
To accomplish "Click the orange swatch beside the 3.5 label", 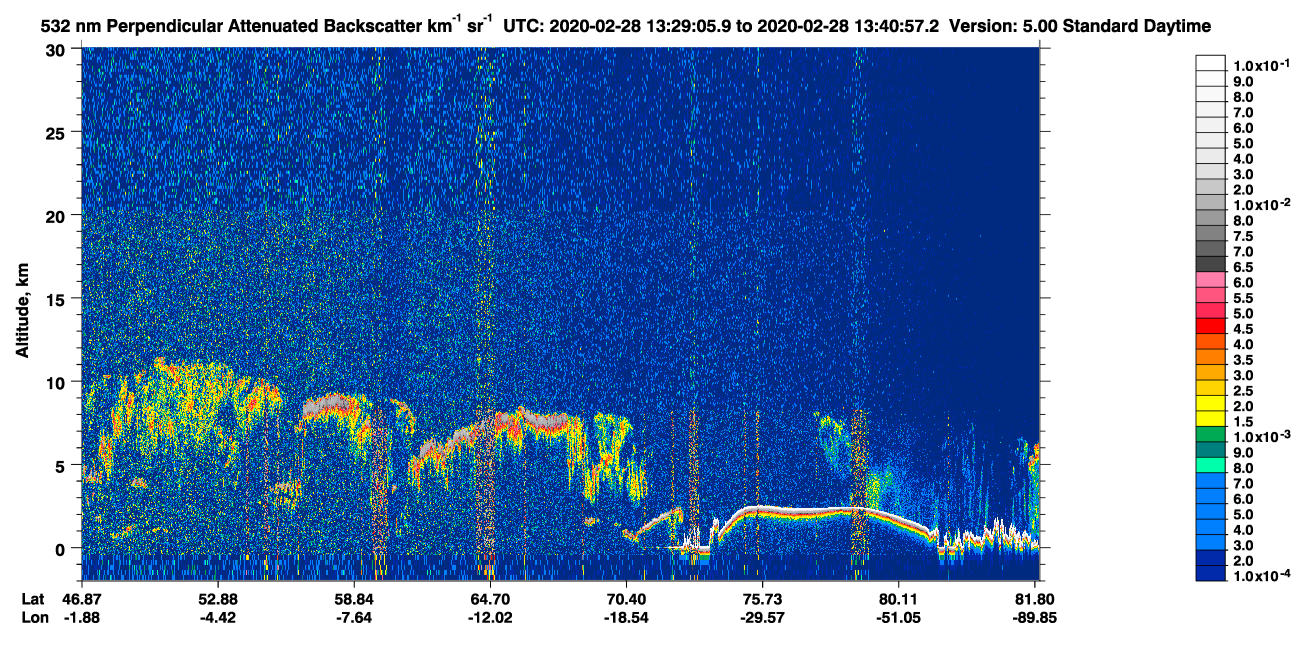I will 1210,359.
